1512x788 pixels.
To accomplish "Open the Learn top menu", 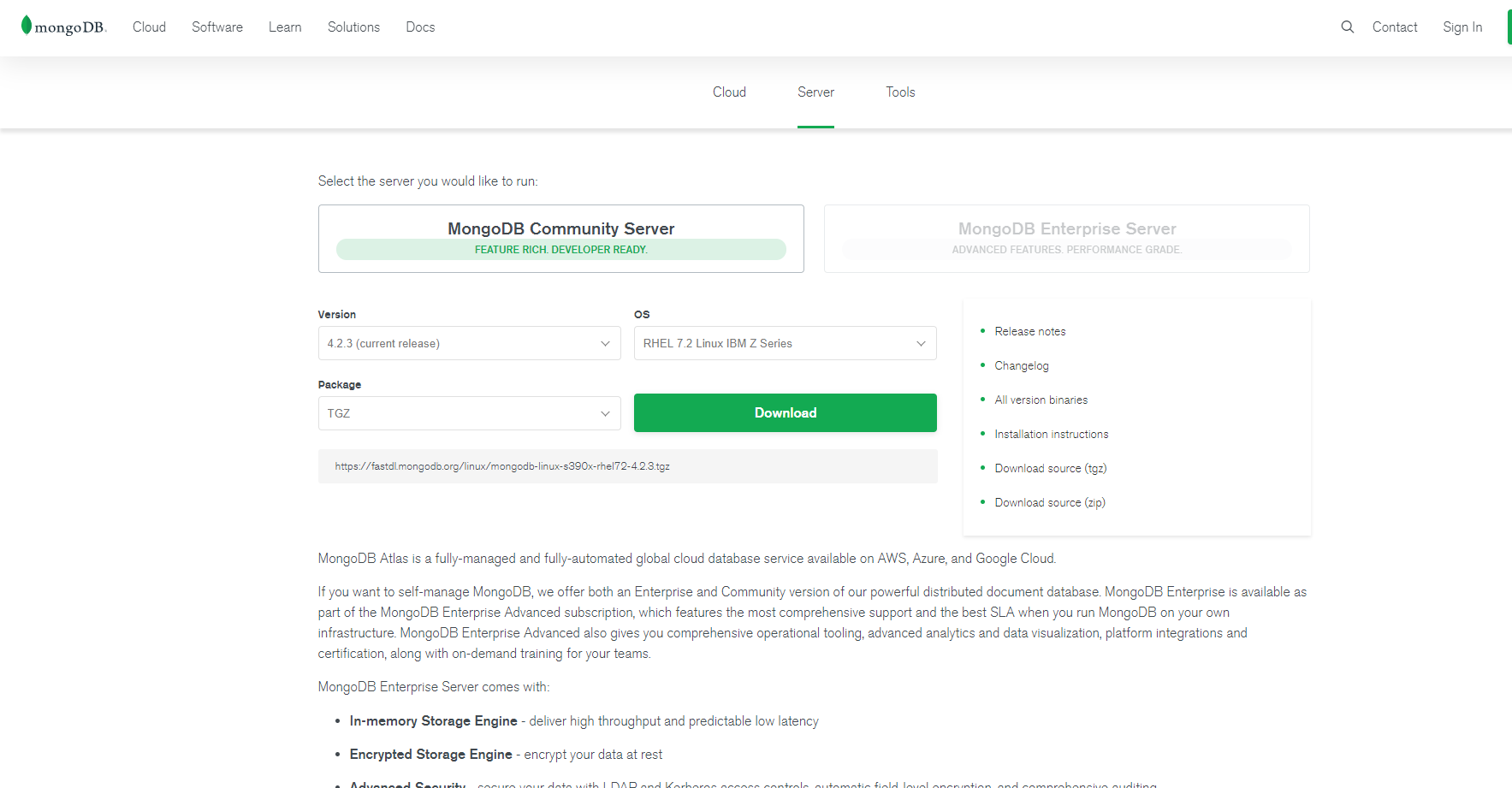I will tap(285, 27).
